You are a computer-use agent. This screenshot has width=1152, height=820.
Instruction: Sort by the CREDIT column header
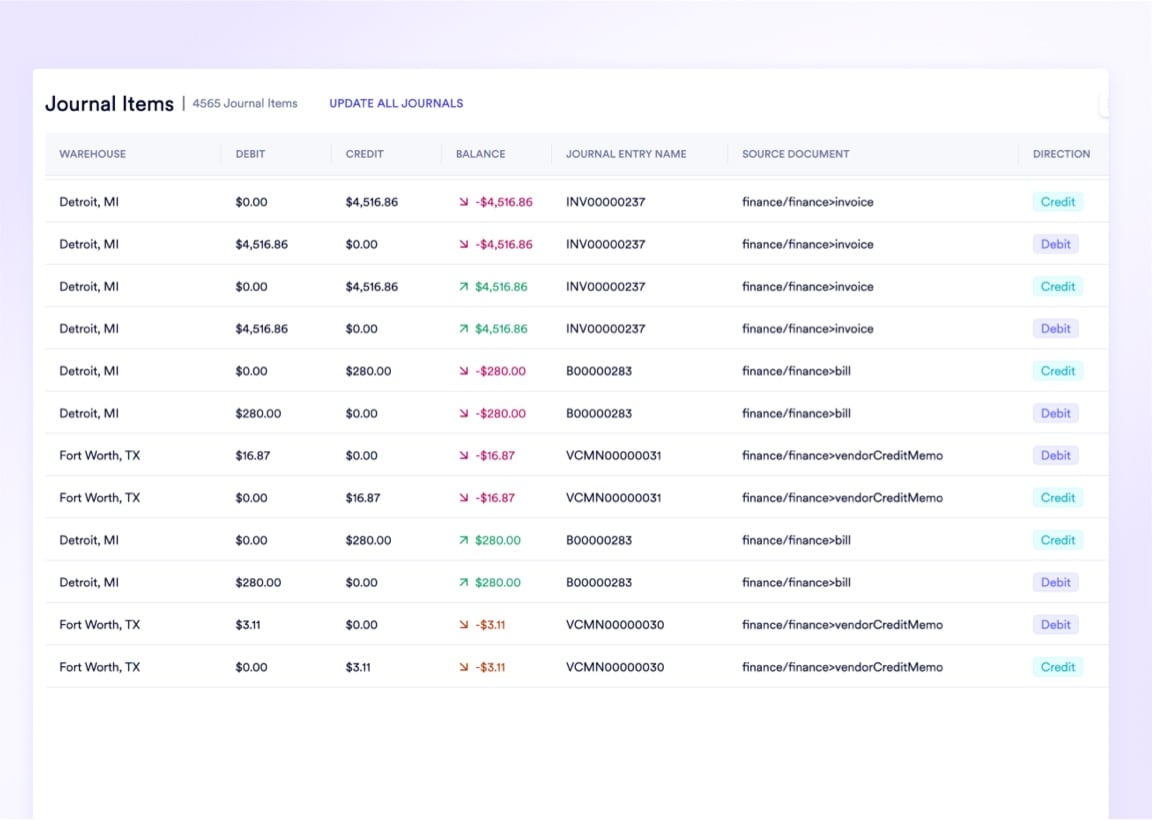[x=364, y=154]
